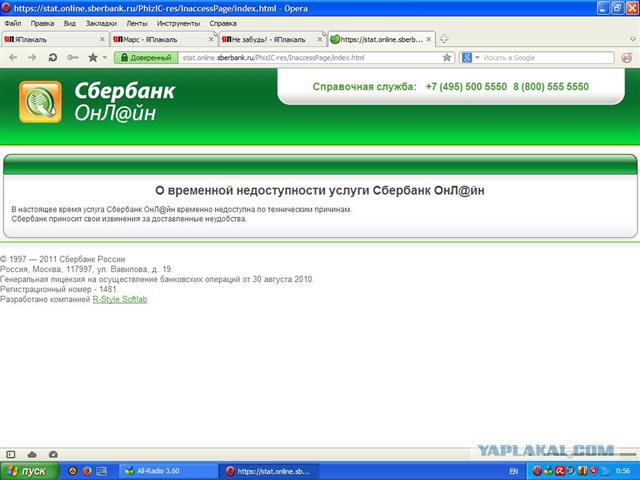This screenshot has height=480, width=640.
Task: Click the tray icon just right of the Avira icon
Action: [571, 471]
